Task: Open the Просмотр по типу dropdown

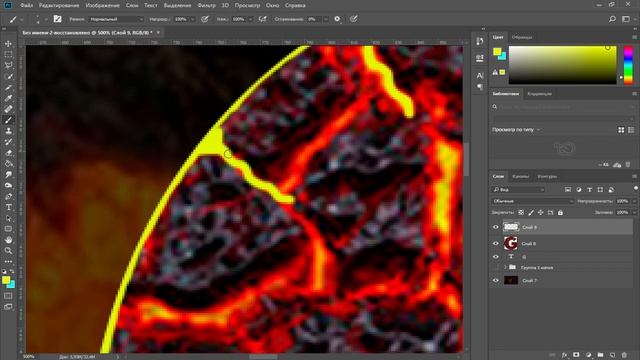Action: click(x=516, y=129)
